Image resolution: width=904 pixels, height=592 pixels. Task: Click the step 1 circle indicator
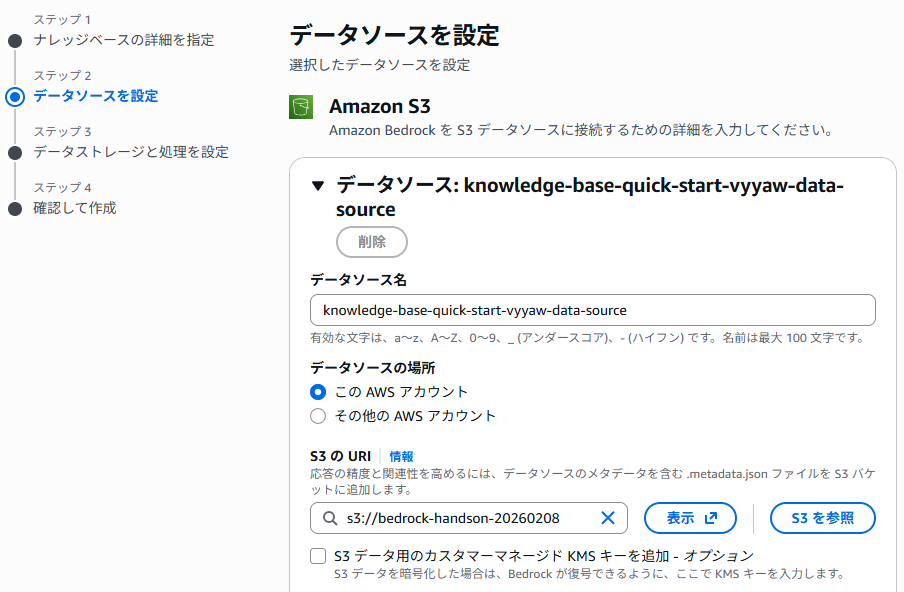point(14,41)
